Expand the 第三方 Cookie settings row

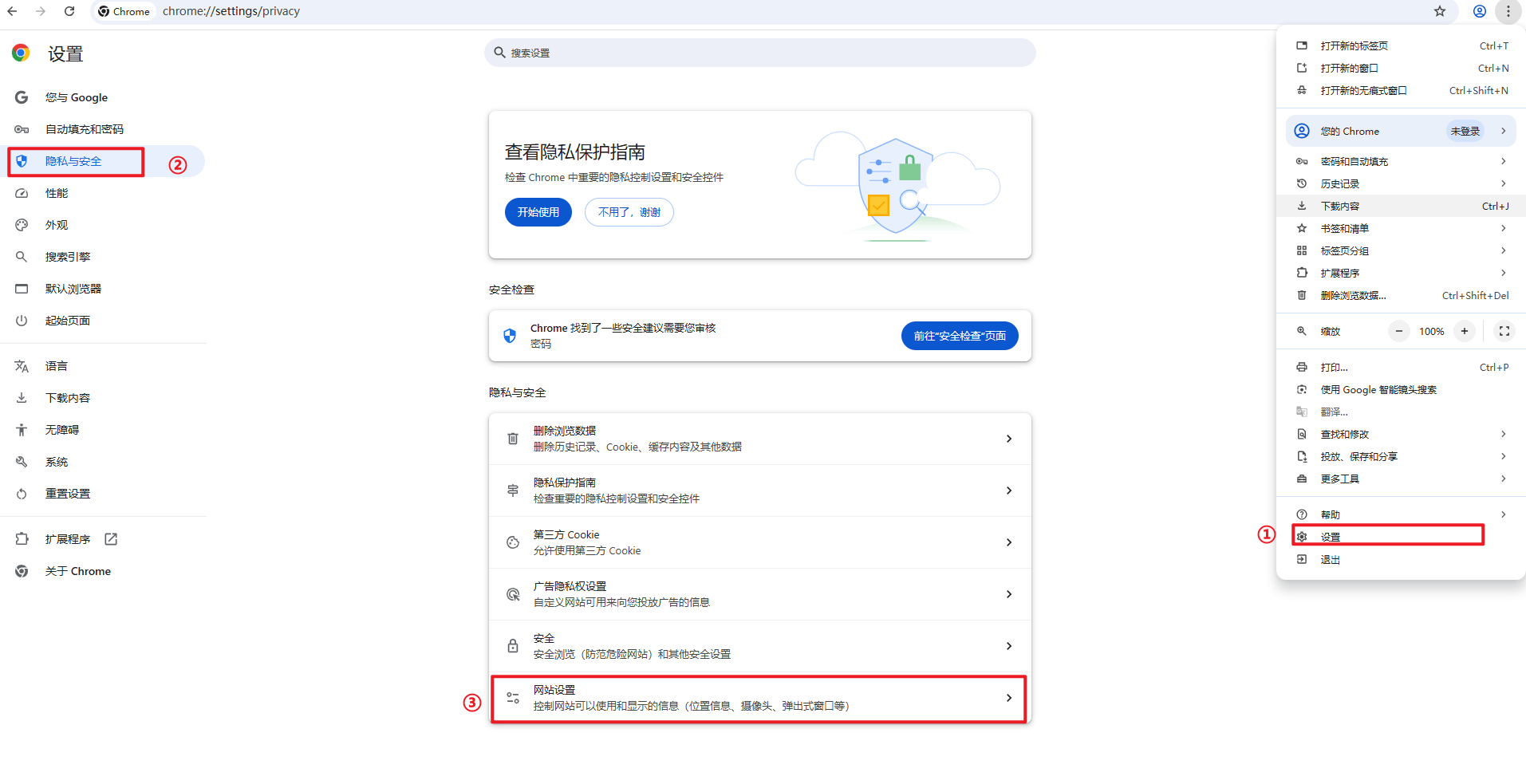[759, 542]
